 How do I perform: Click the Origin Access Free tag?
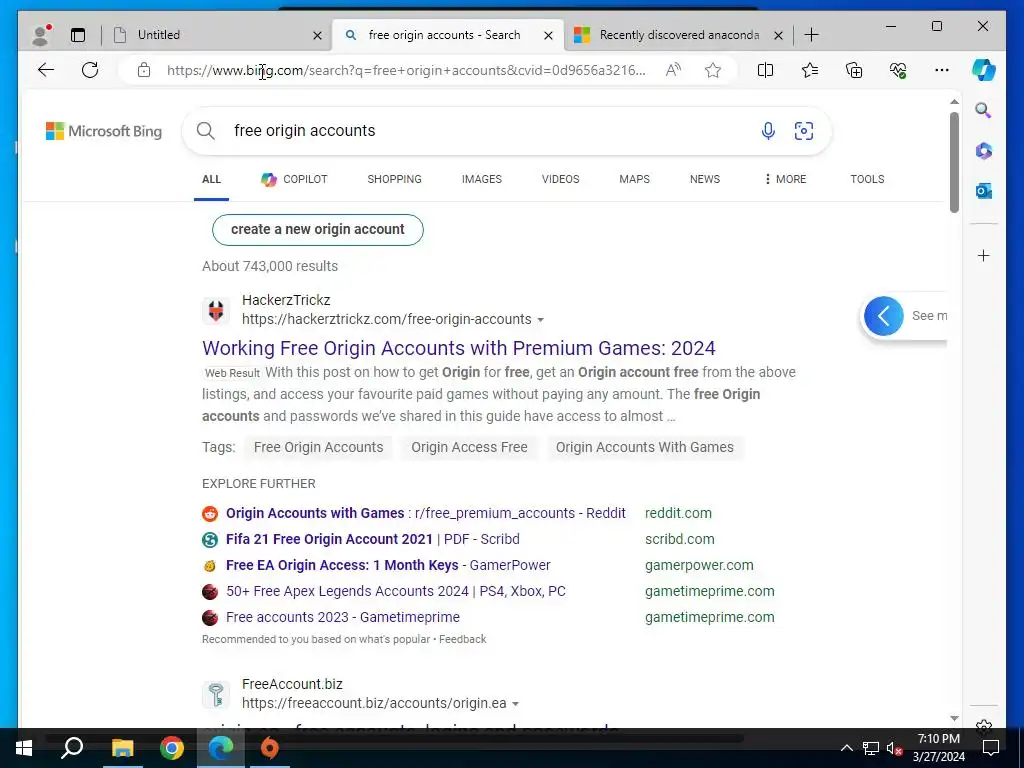(470, 447)
